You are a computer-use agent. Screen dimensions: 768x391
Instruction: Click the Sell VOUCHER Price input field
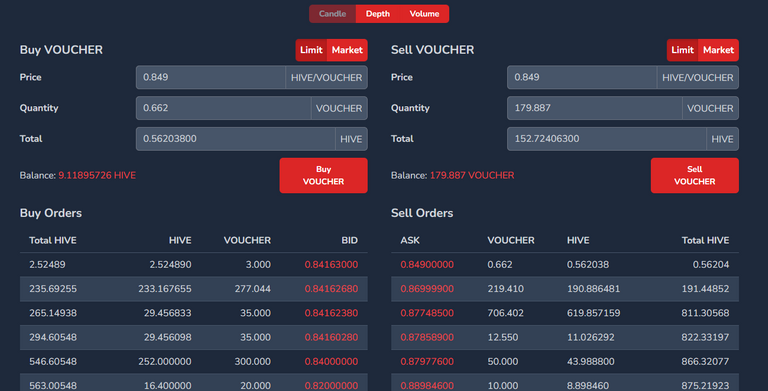pyautogui.click(x=582, y=77)
